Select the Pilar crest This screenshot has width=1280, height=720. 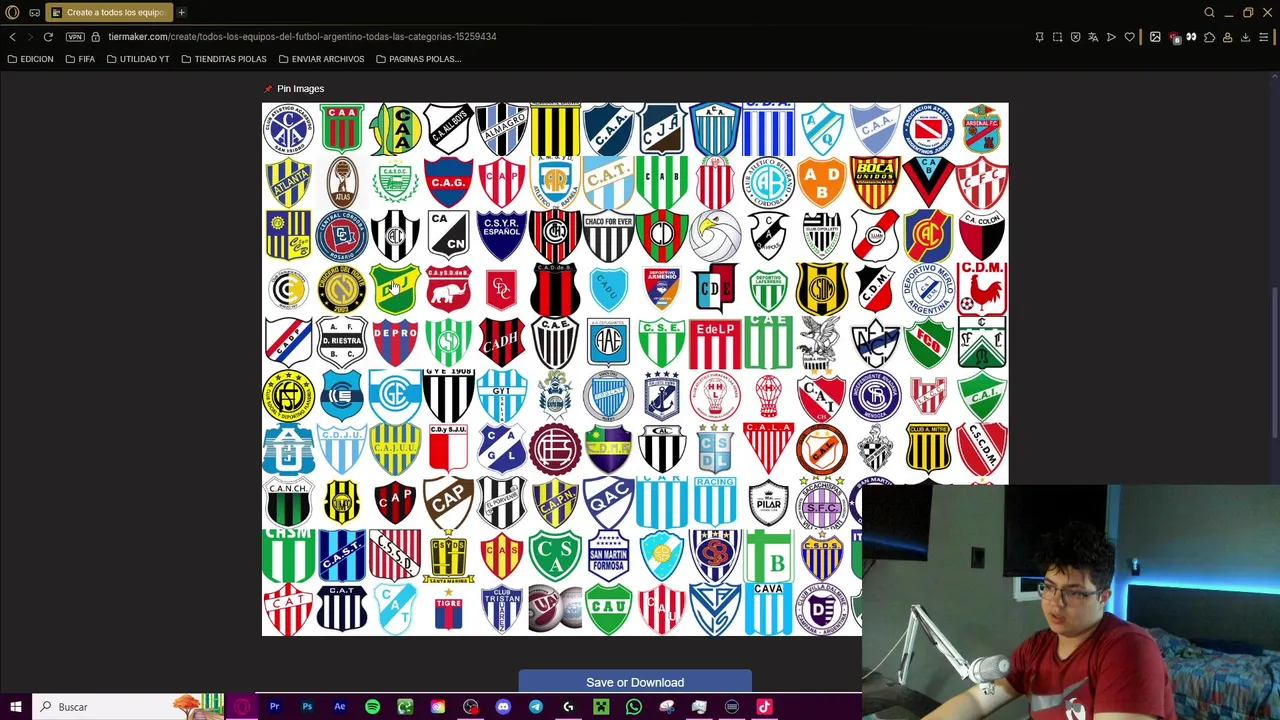768,501
